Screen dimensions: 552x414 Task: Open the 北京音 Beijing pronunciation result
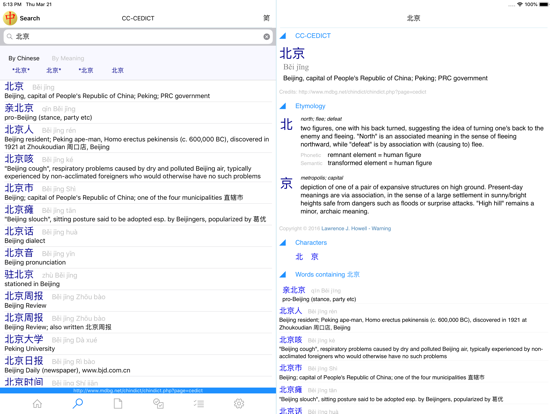(x=138, y=257)
